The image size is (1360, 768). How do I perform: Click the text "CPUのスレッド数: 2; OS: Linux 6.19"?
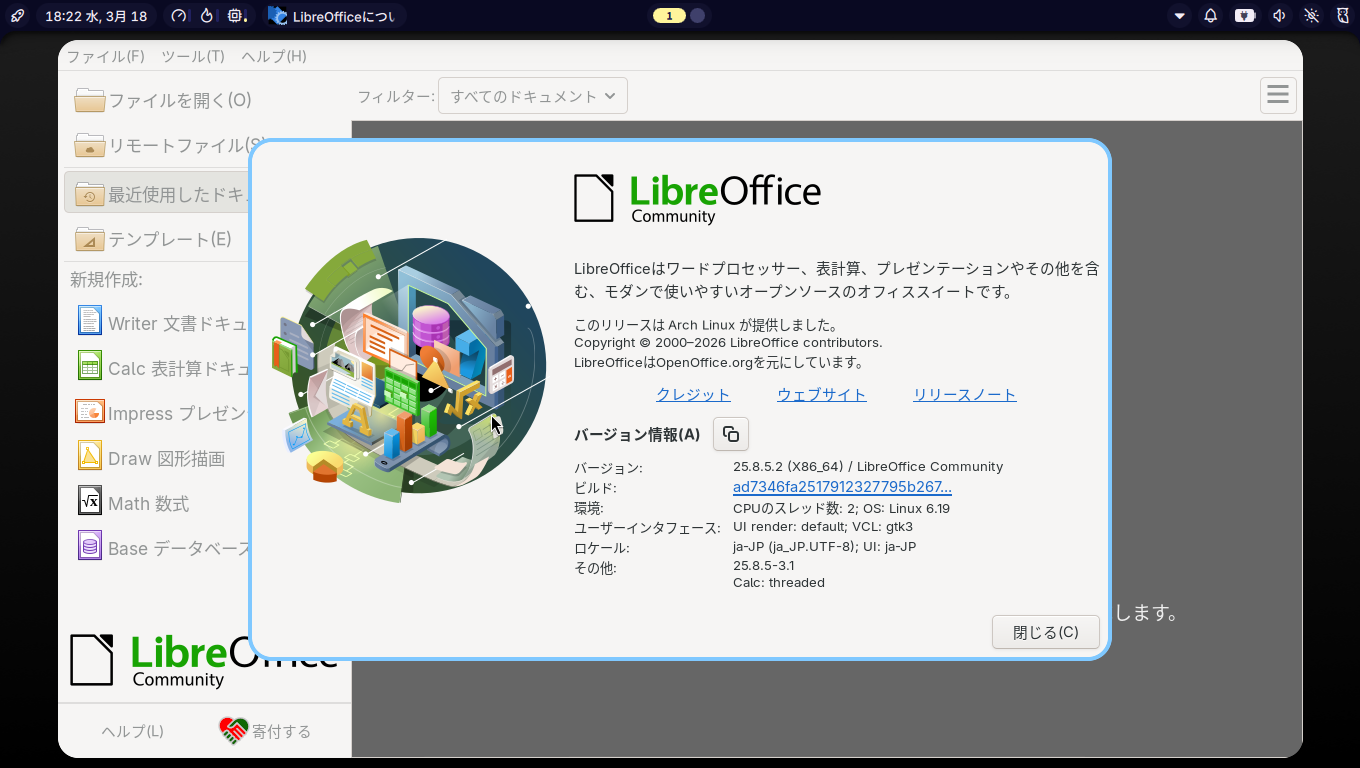pyautogui.click(x=841, y=508)
